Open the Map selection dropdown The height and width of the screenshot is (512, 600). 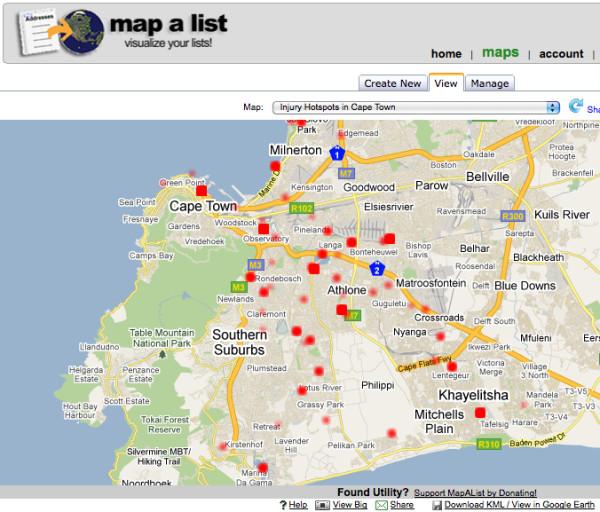tap(415, 107)
